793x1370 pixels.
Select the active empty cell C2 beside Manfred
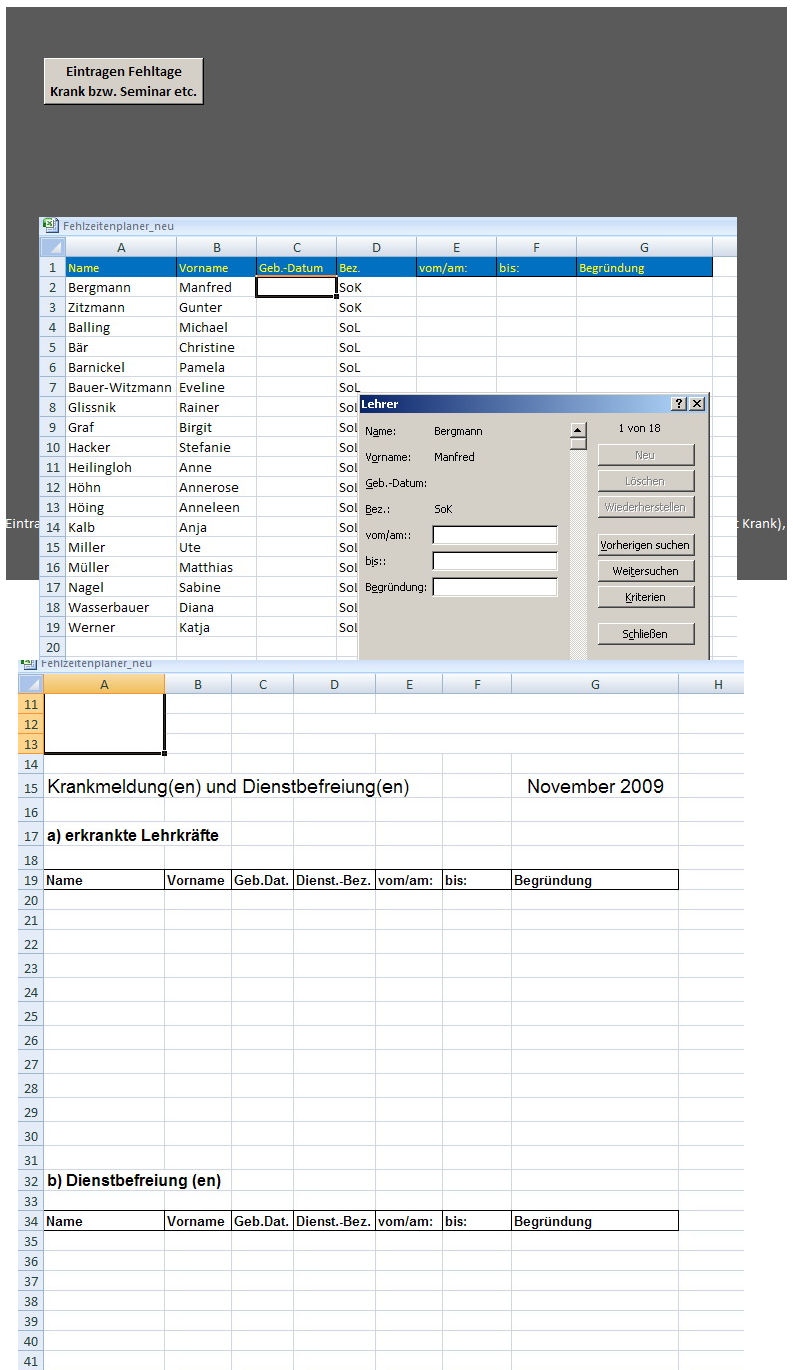coord(296,287)
